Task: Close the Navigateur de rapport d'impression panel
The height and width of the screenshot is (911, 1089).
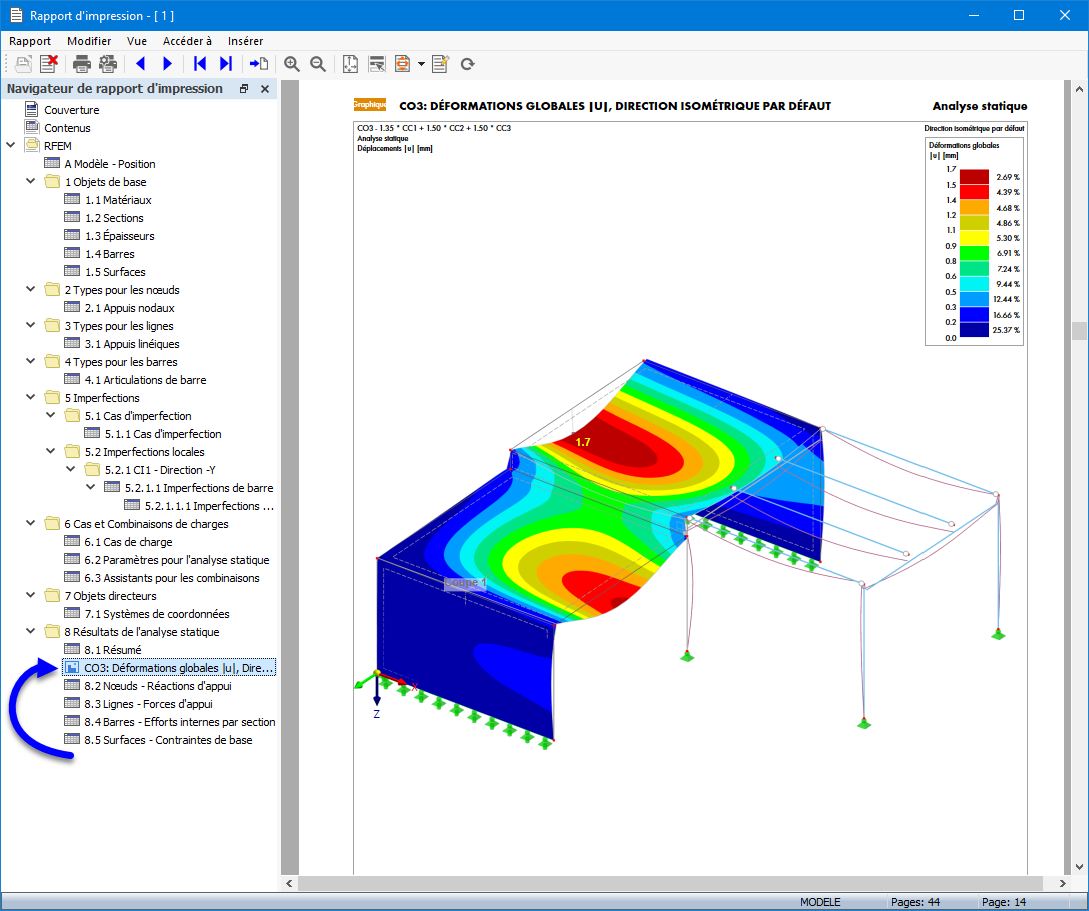Action: pyautogui.click(x=265, y=89)
